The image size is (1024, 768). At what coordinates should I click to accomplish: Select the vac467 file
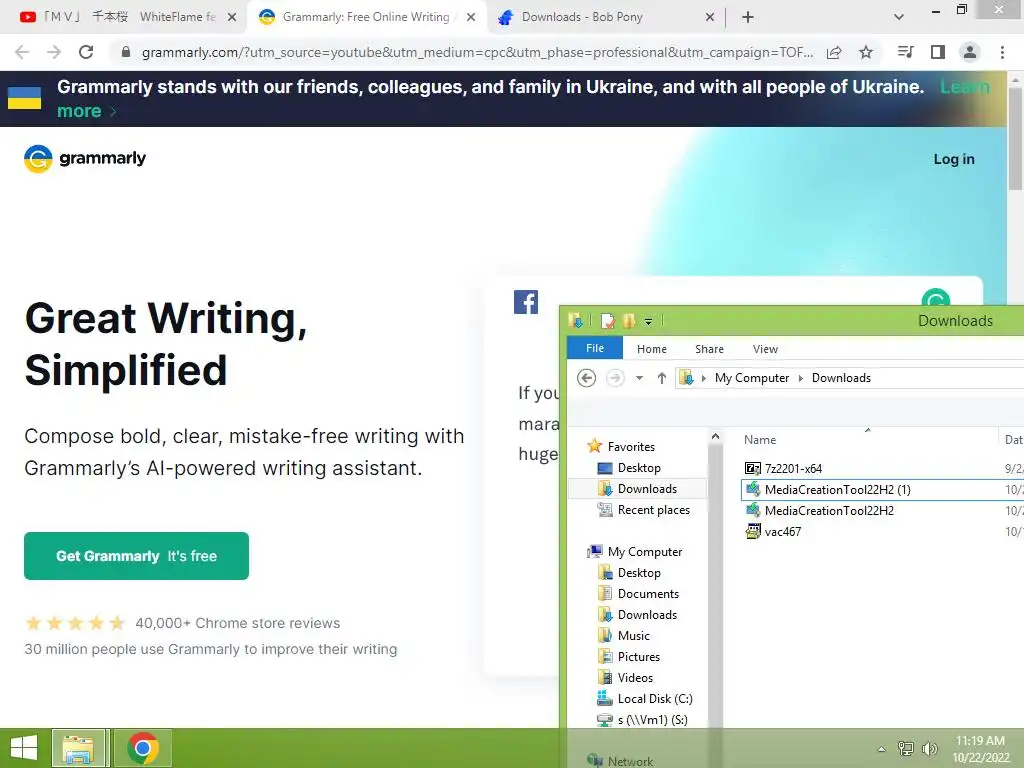(782, 532)
